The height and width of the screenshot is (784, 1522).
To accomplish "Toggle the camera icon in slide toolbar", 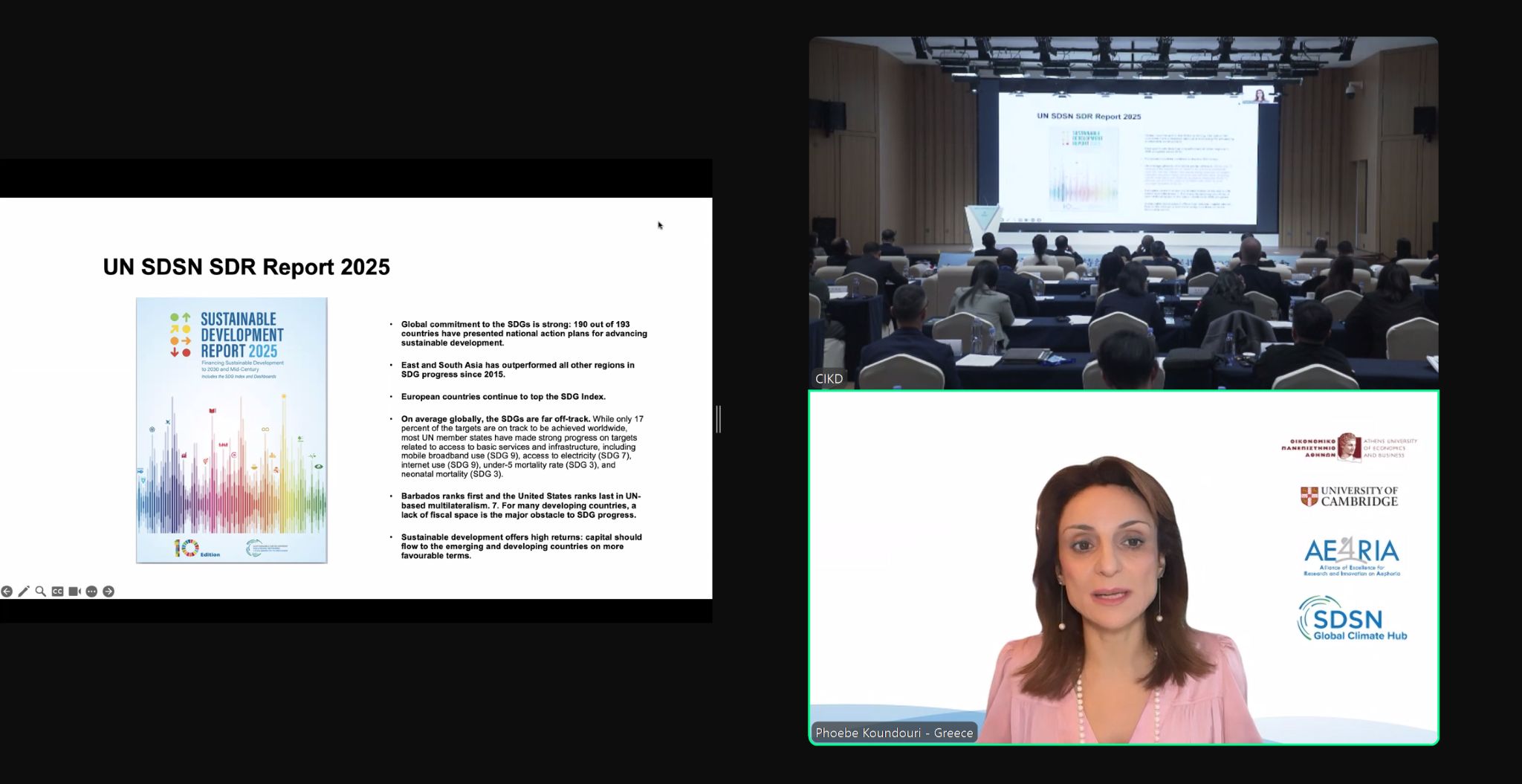I will pyautogui.click(x=74, y=592).
